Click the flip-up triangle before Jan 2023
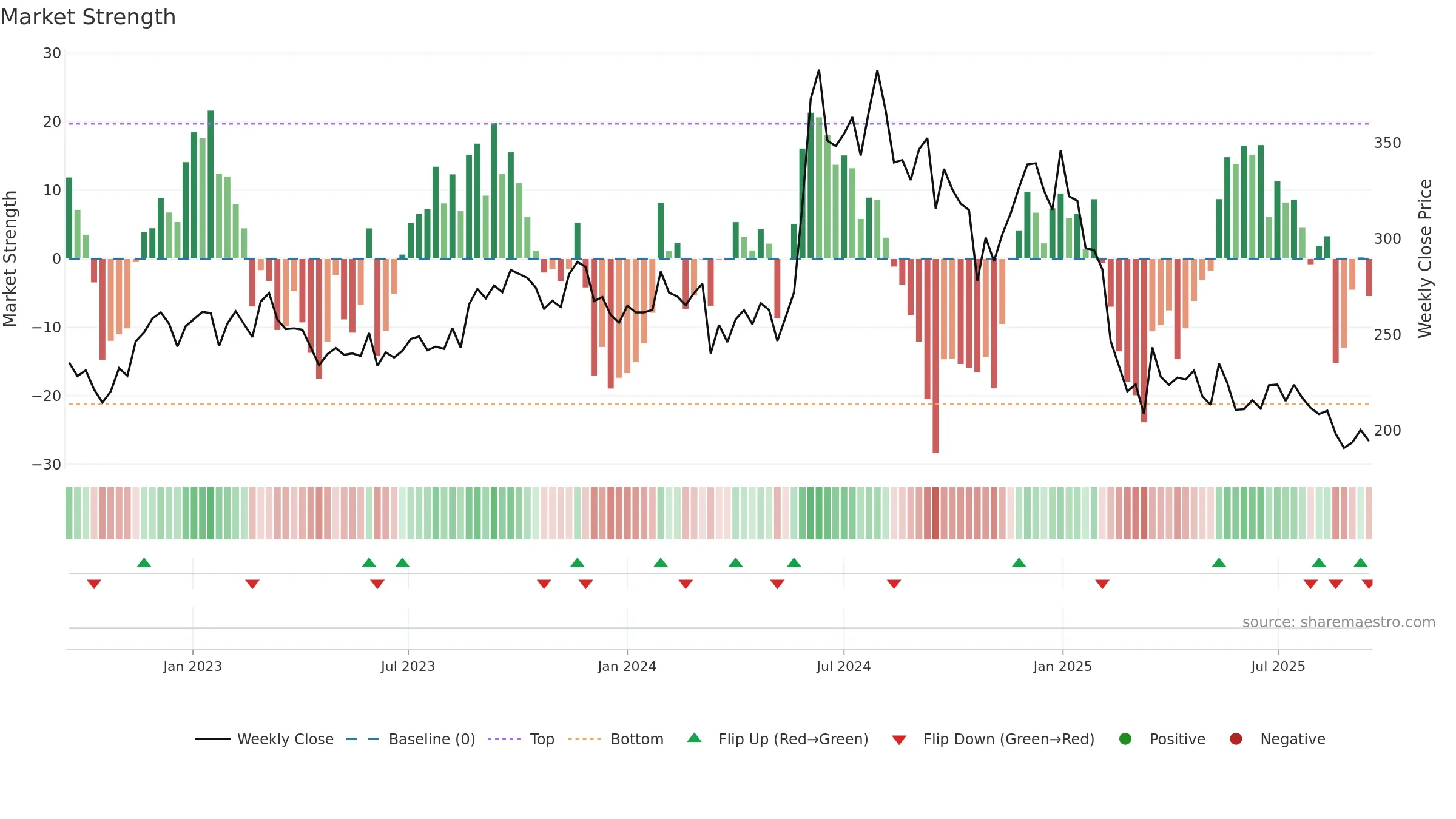Viewport: 1456px width, 819px height. pos(144,562)
